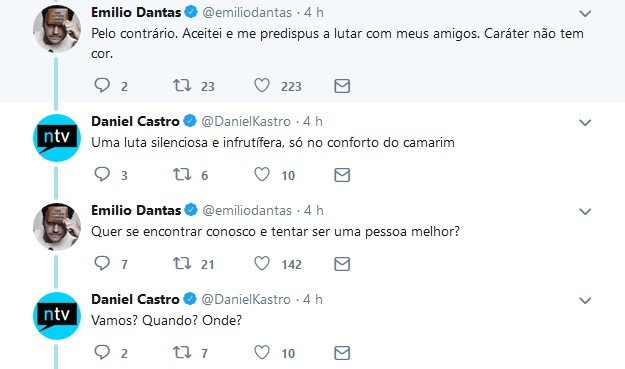This screenshot has height=369, width=625.
Task: Like the tweet with 142 likes
Action: (x=262, y=263)
